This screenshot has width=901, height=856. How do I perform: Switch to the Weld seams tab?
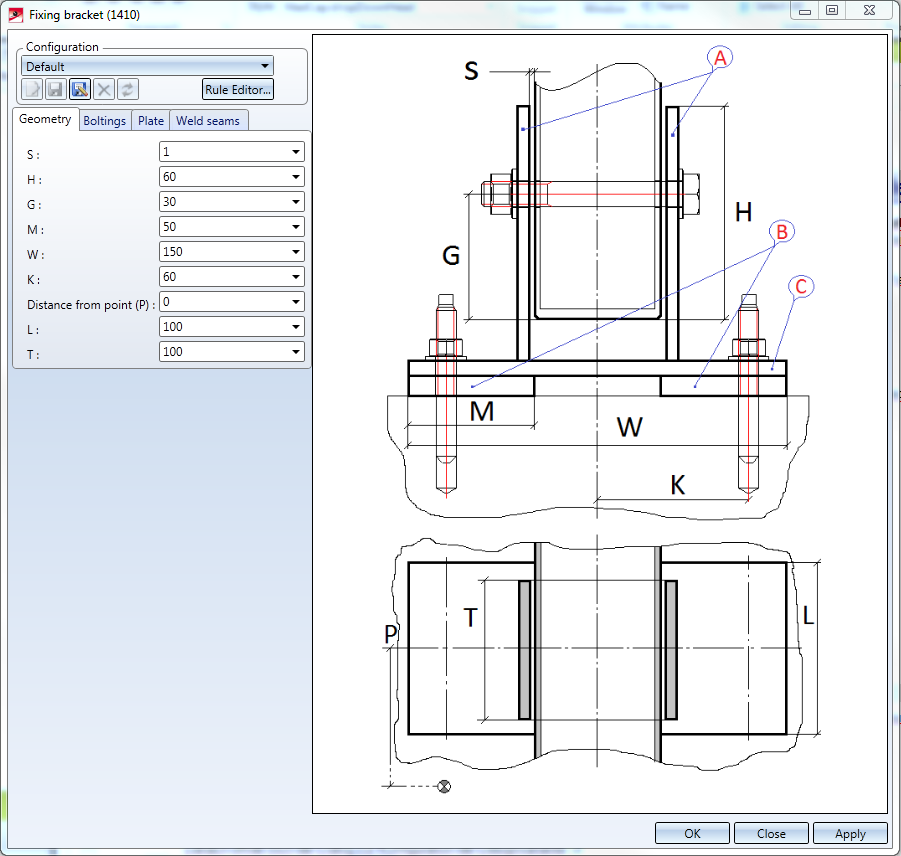[x=208, y=121]
